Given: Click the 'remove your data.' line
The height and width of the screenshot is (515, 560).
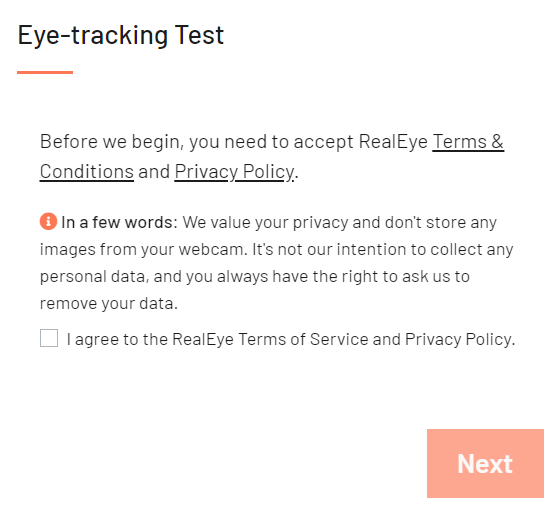Looking at the screenshot, I should pos(109,304).
